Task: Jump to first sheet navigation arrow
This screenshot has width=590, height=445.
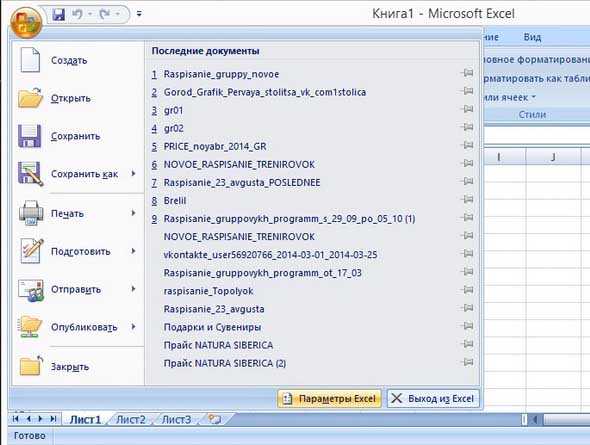Action: [x=16, y=419]
